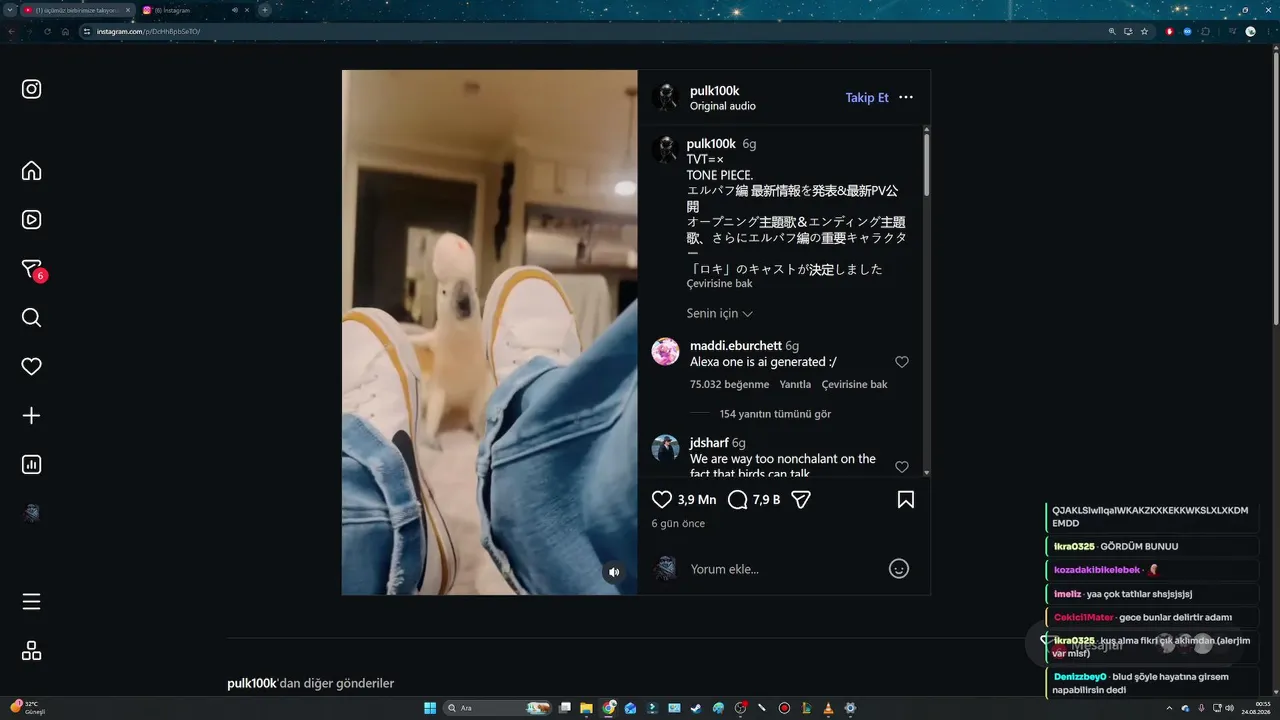View likes '75.032 beğenme' on comment

point(730,385)
